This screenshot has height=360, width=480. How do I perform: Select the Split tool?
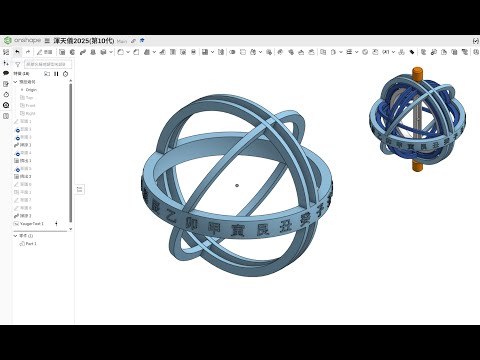pos(243,52)
